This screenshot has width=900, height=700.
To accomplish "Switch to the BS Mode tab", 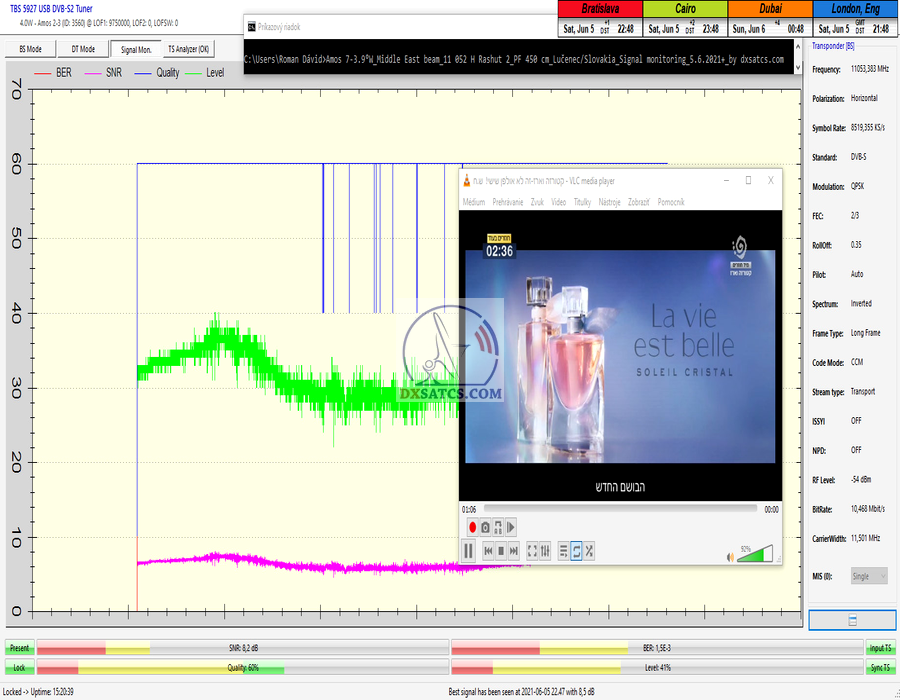I will pyautogui.click(x=31, y=49).
